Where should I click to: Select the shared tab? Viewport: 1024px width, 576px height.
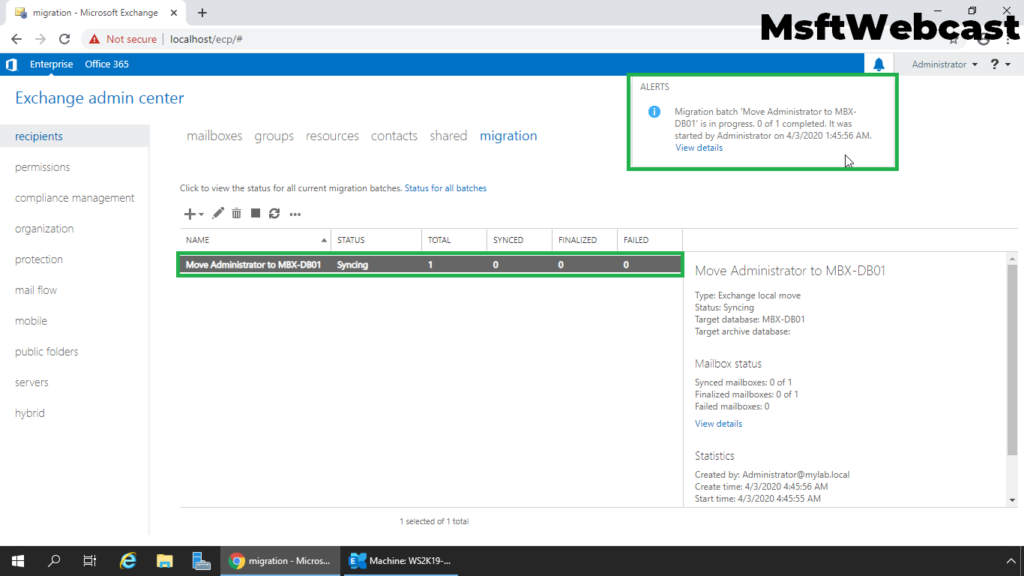(448, 136)
